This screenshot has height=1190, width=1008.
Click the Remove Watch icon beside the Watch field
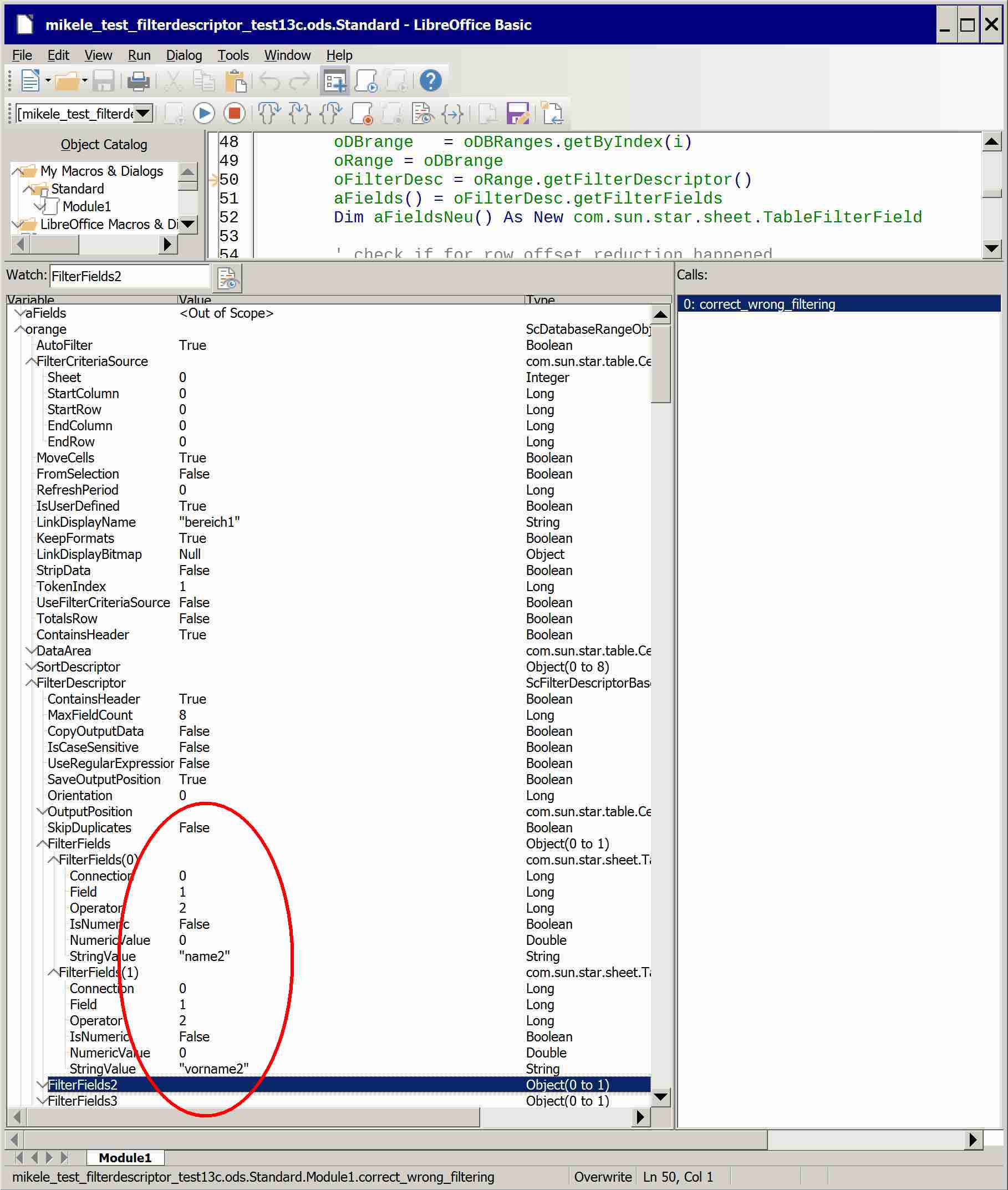point(227,278)
